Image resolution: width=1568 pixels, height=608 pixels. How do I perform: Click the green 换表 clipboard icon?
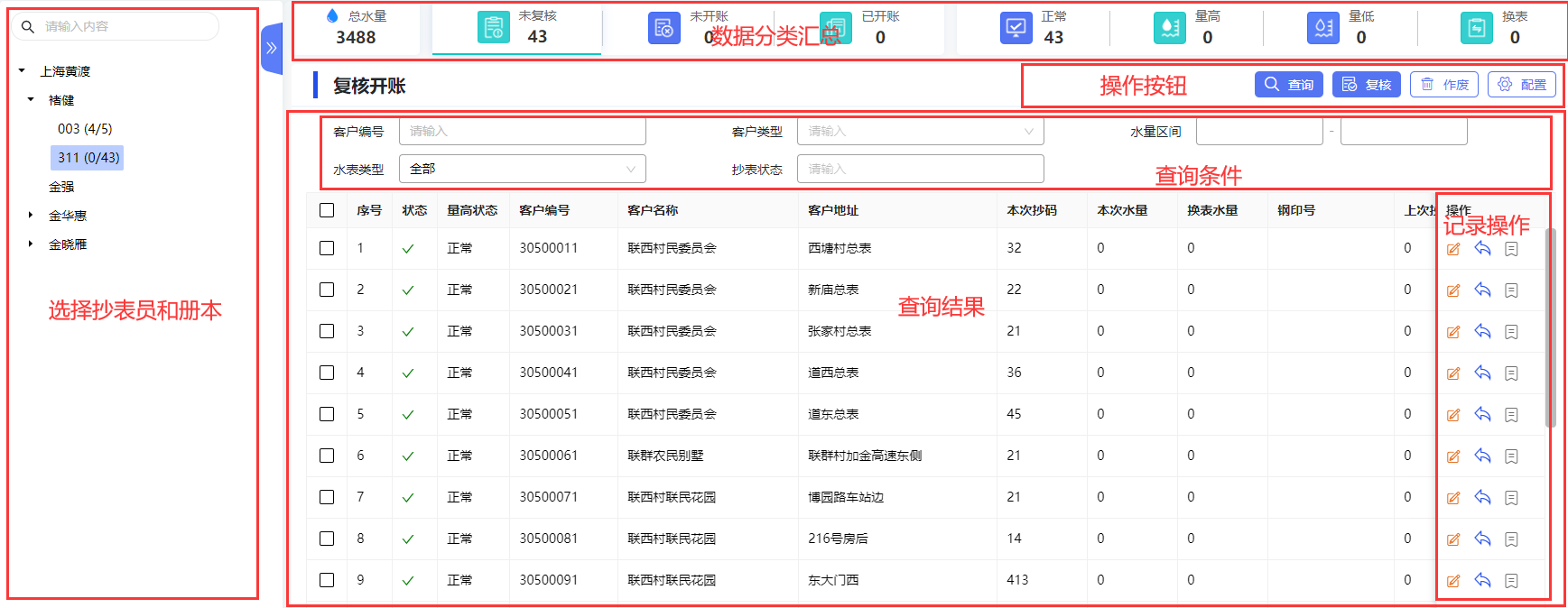click(1477, 28)
